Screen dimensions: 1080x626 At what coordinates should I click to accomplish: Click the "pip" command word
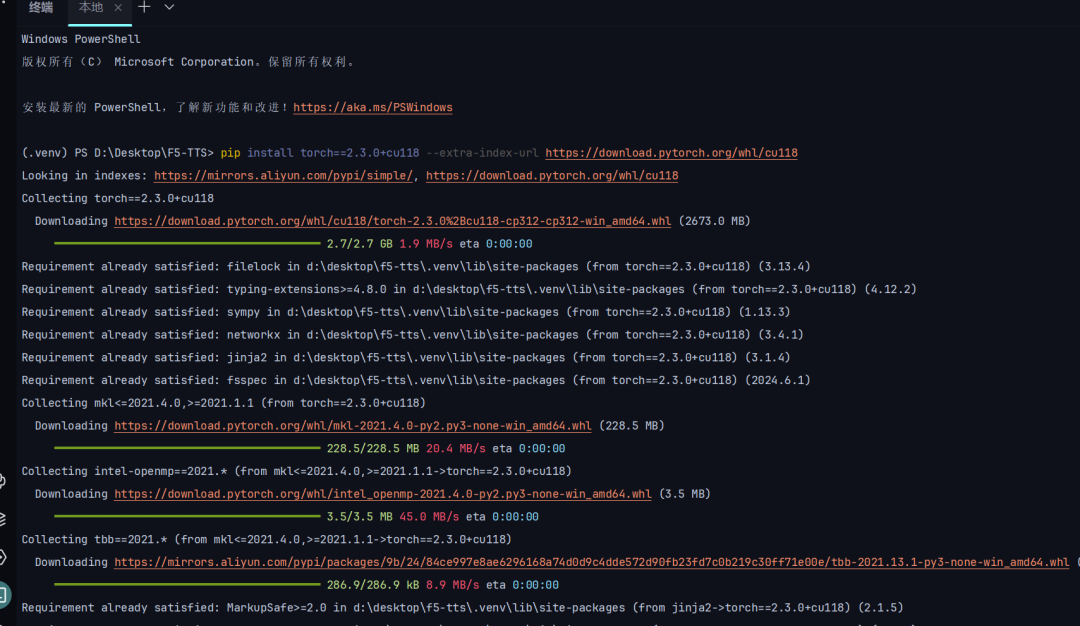[x=230, y=153]
